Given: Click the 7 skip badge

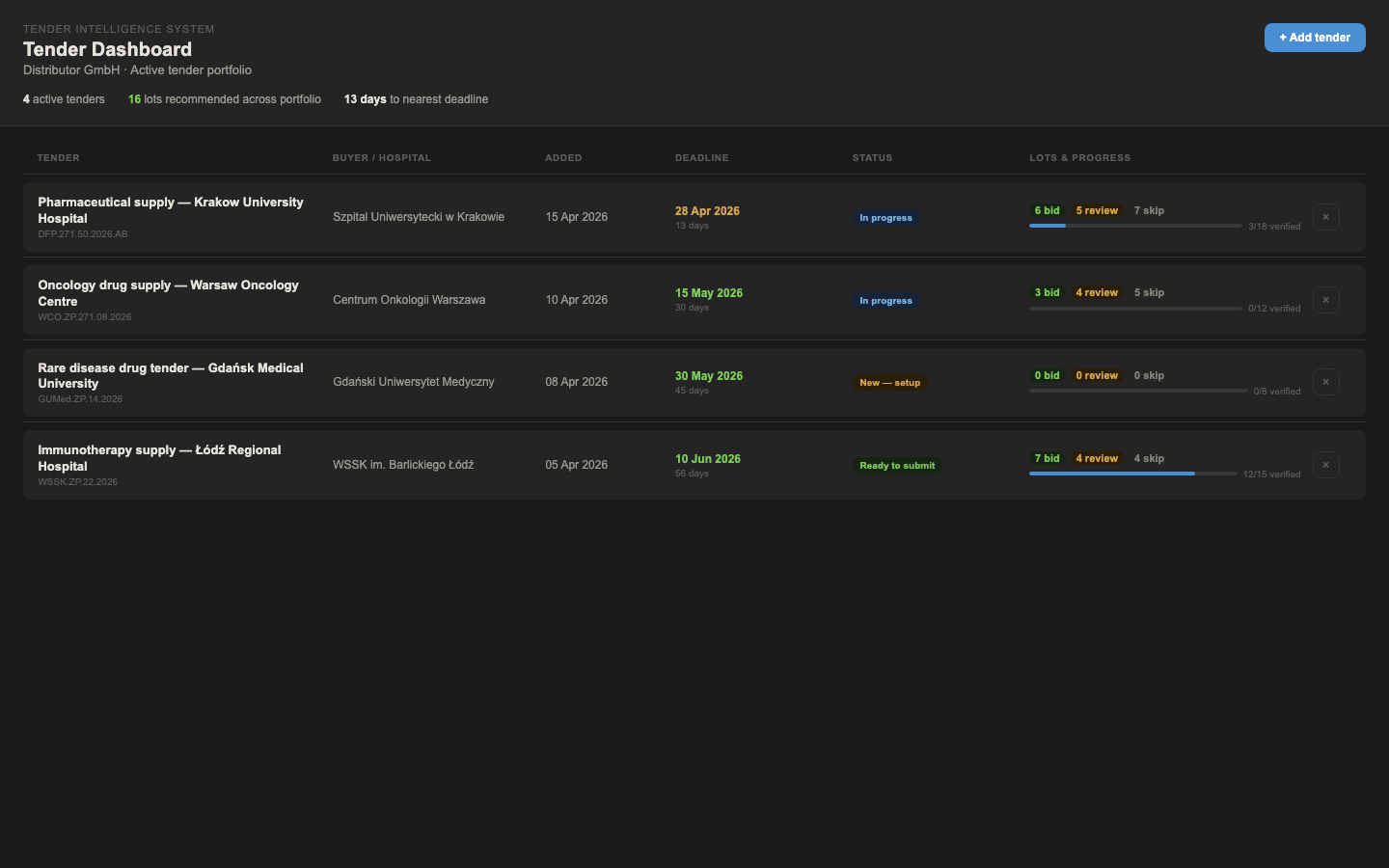Looking at the screenshot, I should tap(1149, 210).
